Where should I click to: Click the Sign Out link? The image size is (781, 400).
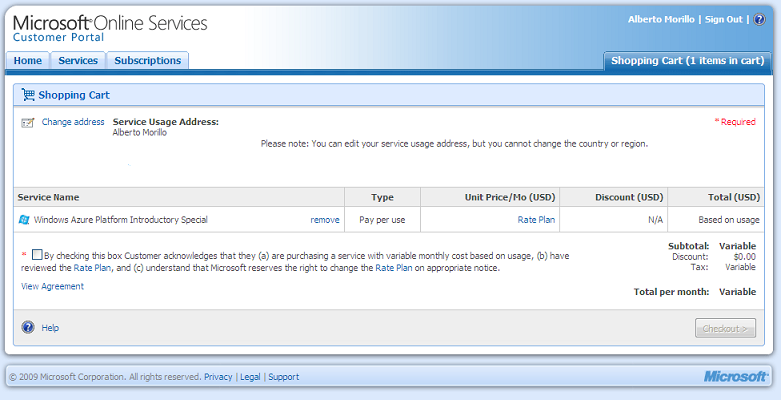pyautogui.click(x=723, y=19)
